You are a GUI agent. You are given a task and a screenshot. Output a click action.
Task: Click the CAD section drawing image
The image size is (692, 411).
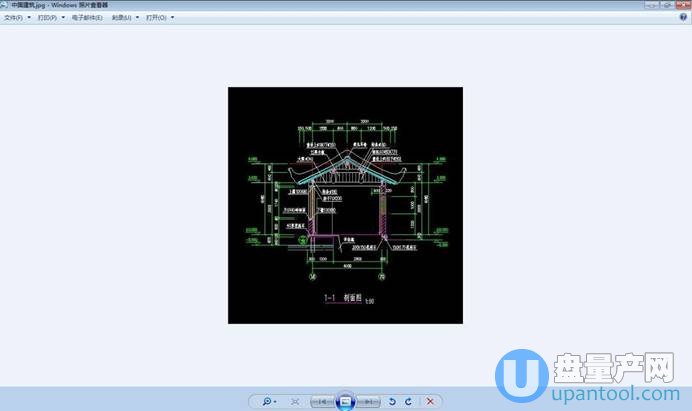pyautogui.click(x=346, y=205)
